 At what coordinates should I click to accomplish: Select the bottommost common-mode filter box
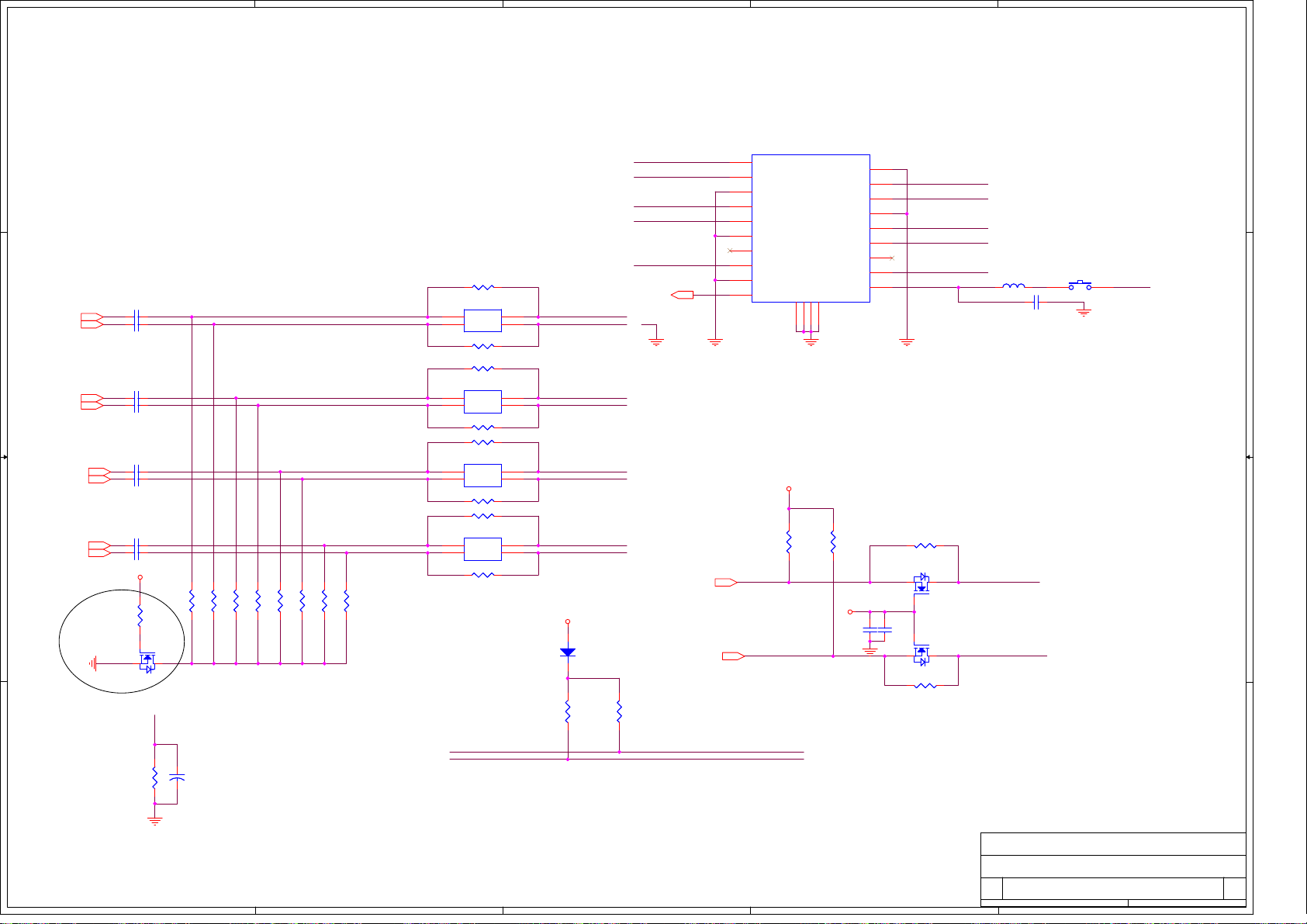pos(482,549)
